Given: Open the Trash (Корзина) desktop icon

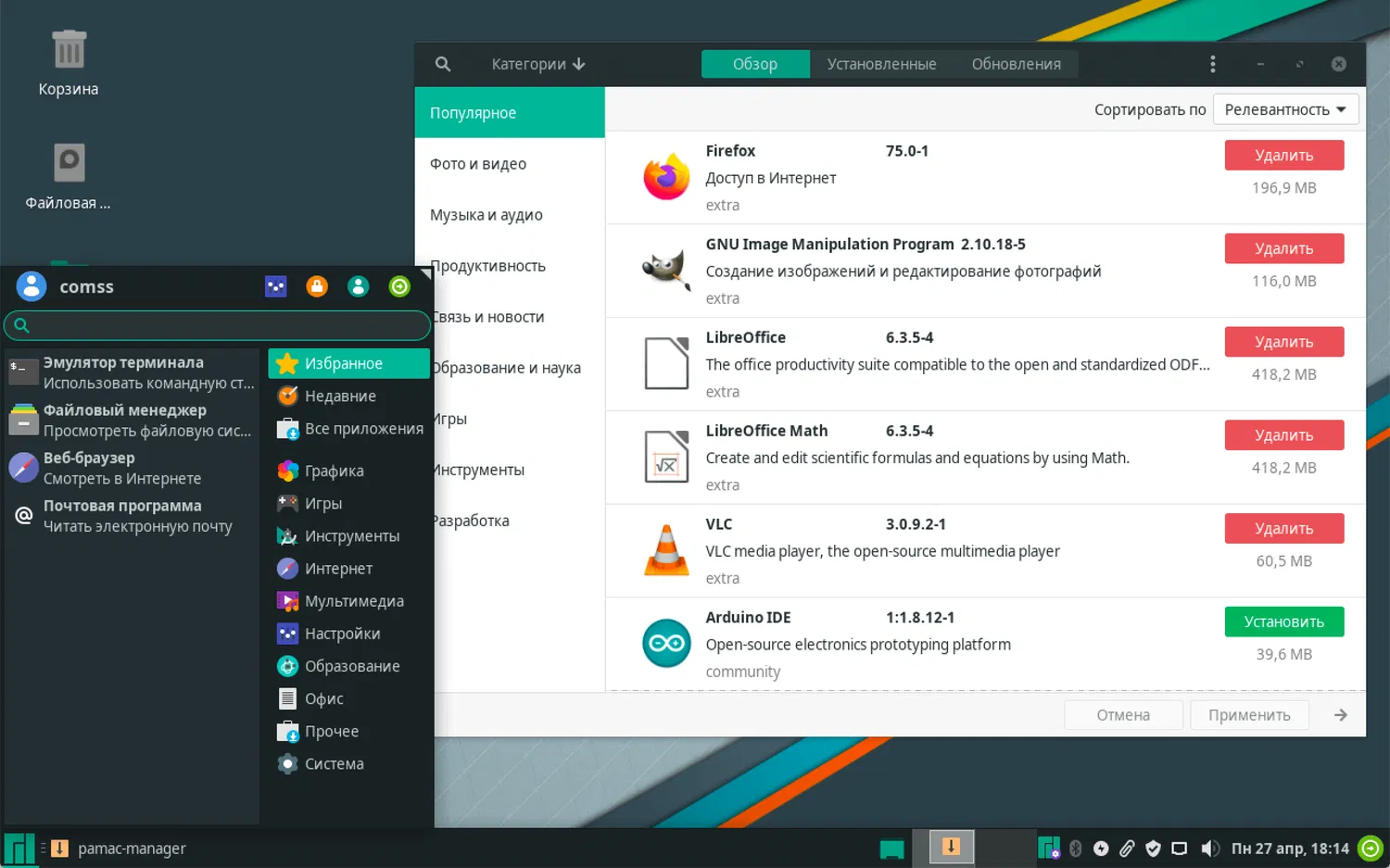Looking at the screenshot, I should point(69,63).
